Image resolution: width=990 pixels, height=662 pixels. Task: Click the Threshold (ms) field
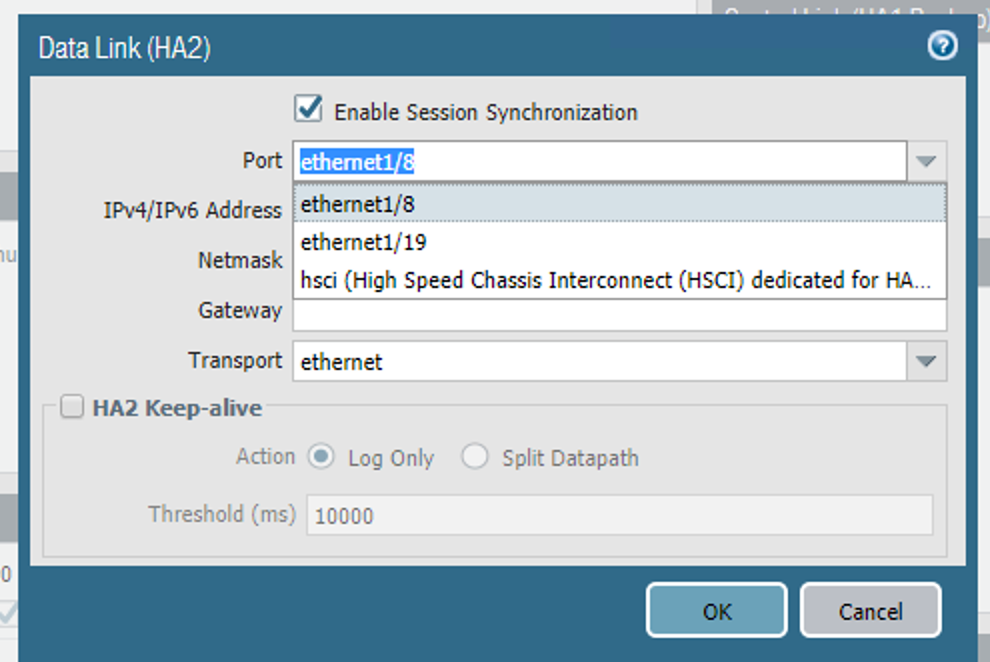(x=618, y=515)
